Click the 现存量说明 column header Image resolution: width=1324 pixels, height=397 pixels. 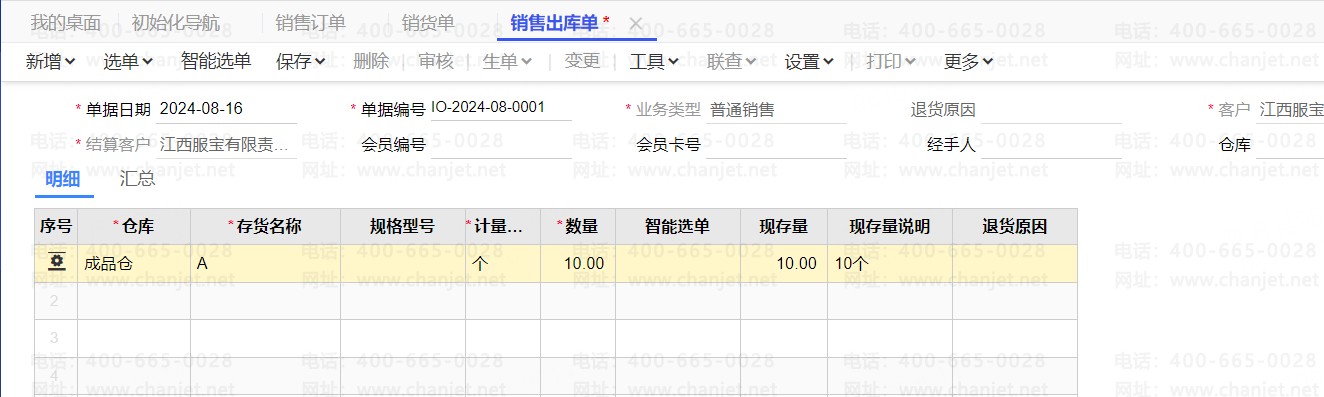[x=890, y=227]
